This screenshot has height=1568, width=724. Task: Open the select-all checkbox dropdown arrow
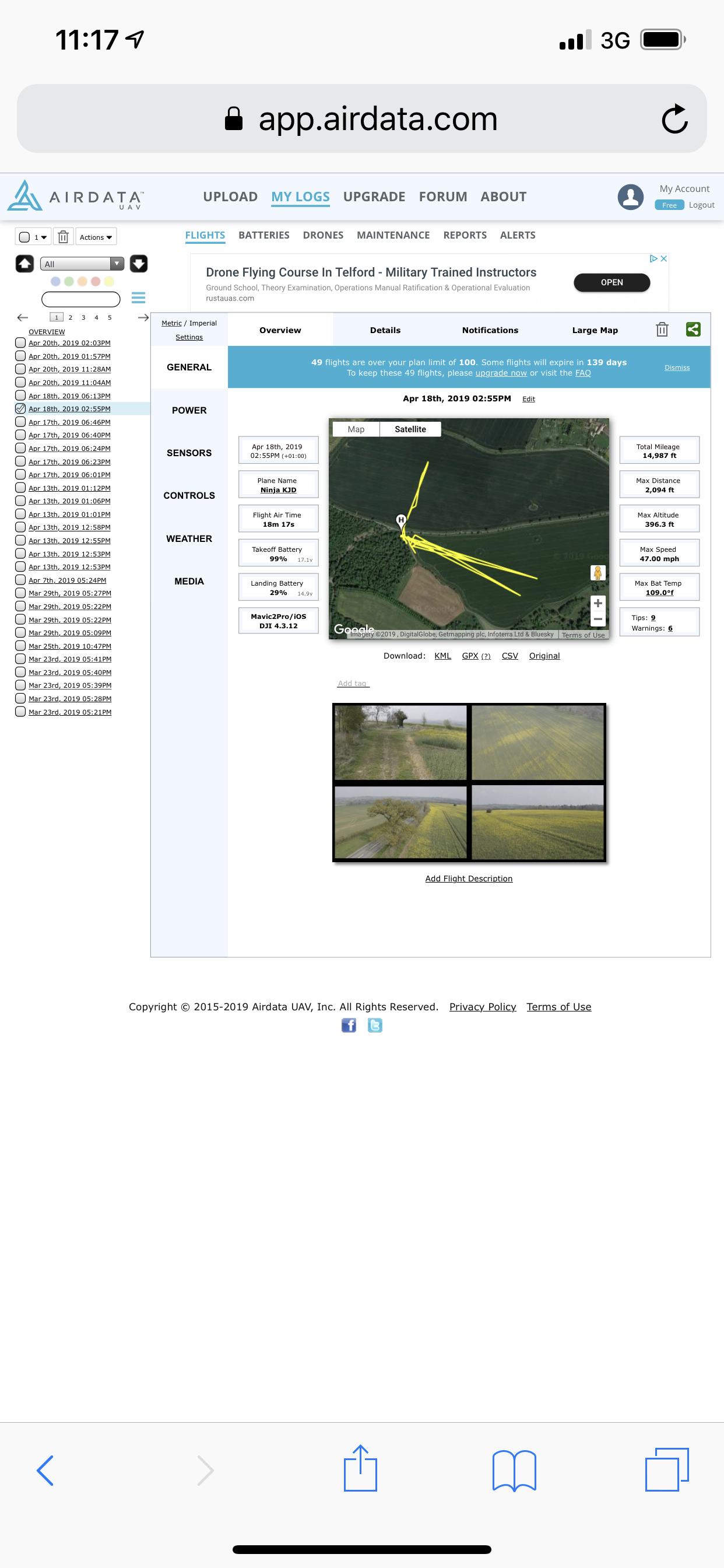pyautogui.click(x=44, y=237)
